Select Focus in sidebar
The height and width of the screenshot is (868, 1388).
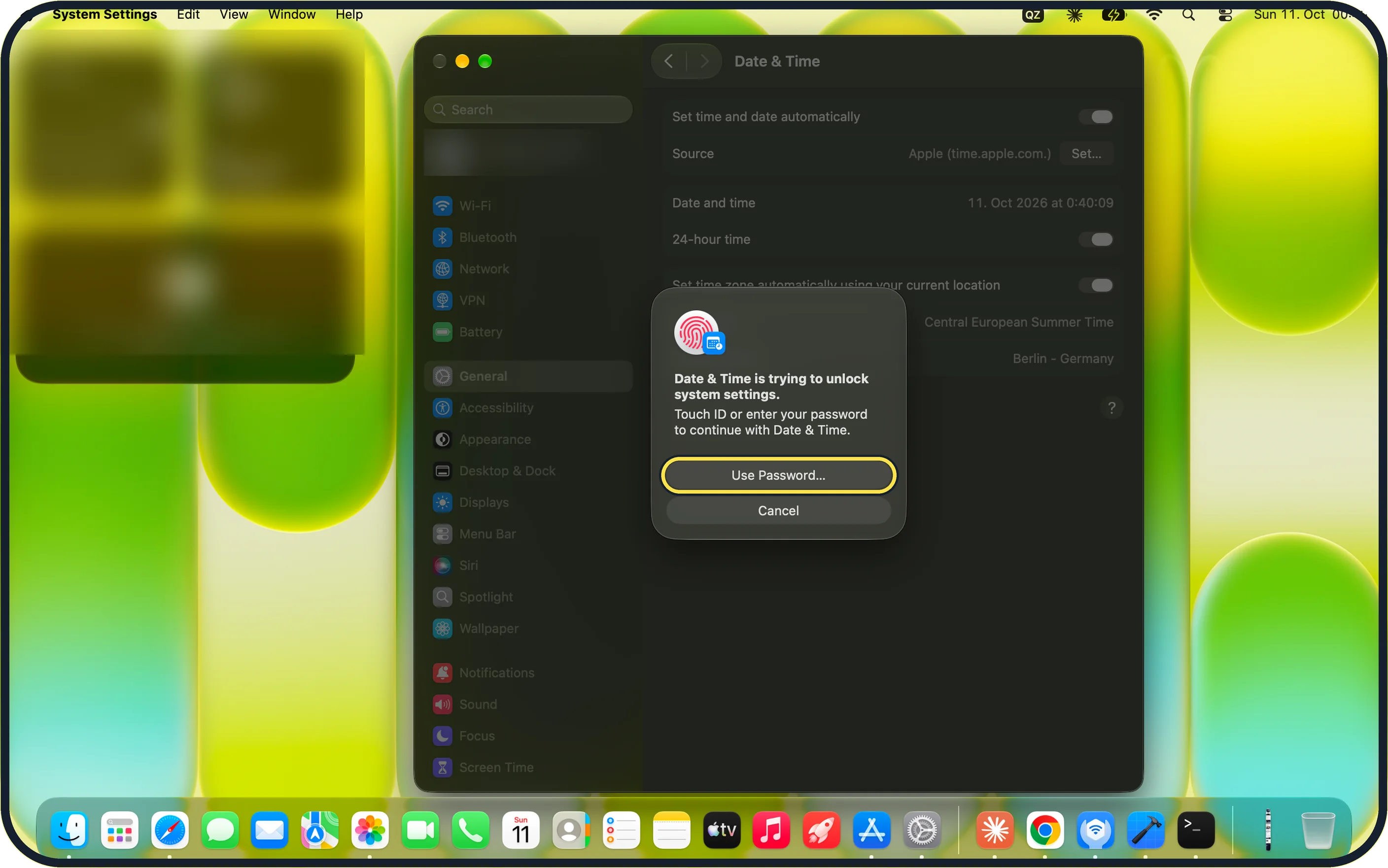(528, 736)
